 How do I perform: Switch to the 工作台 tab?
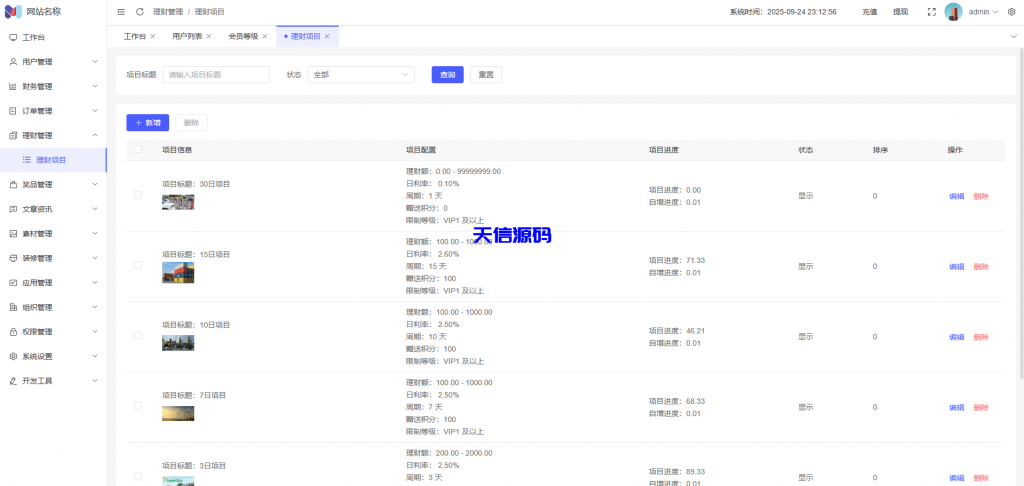(x=134, y=36)
